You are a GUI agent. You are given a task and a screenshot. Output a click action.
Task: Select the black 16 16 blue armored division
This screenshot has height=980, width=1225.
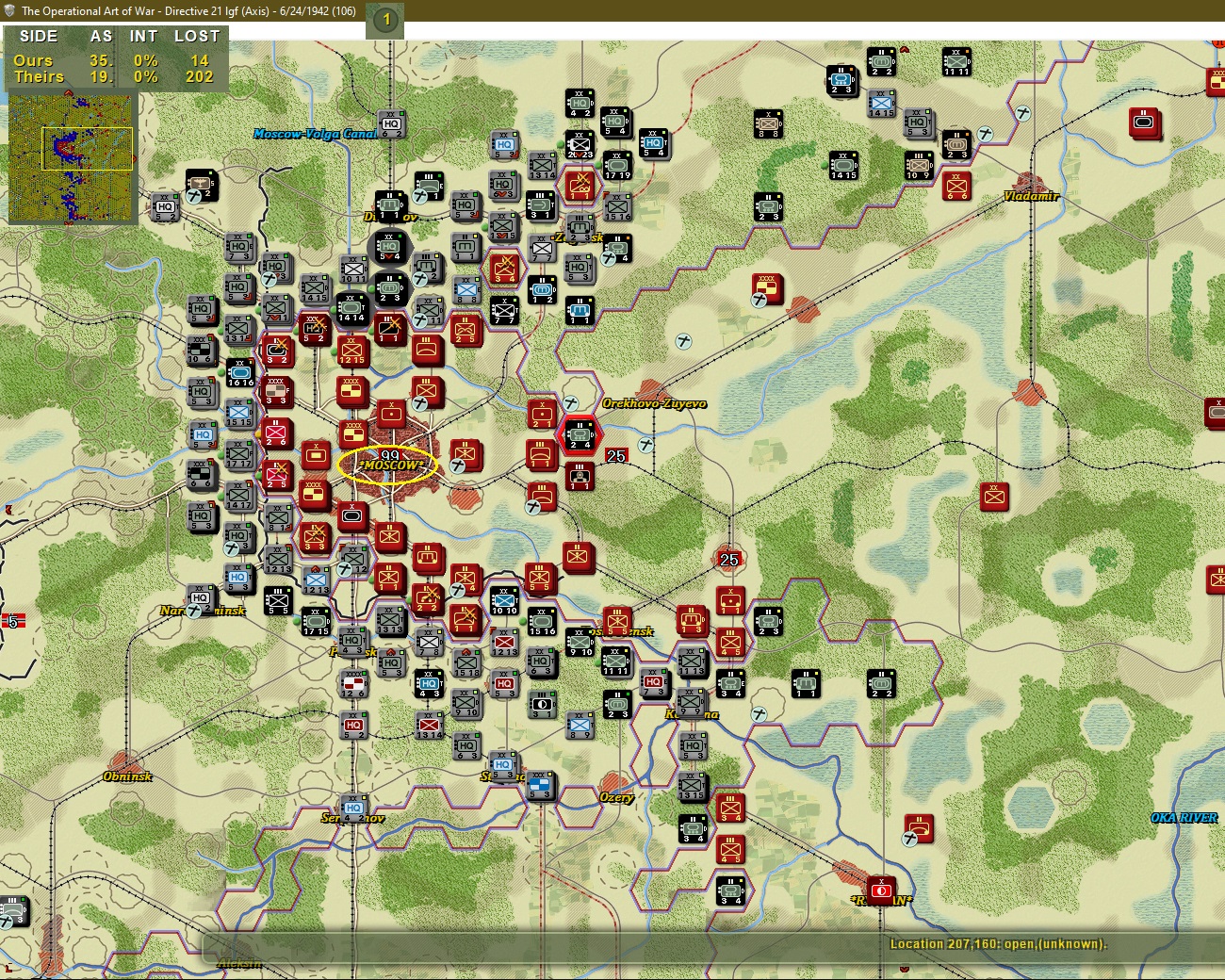[239, 371]
